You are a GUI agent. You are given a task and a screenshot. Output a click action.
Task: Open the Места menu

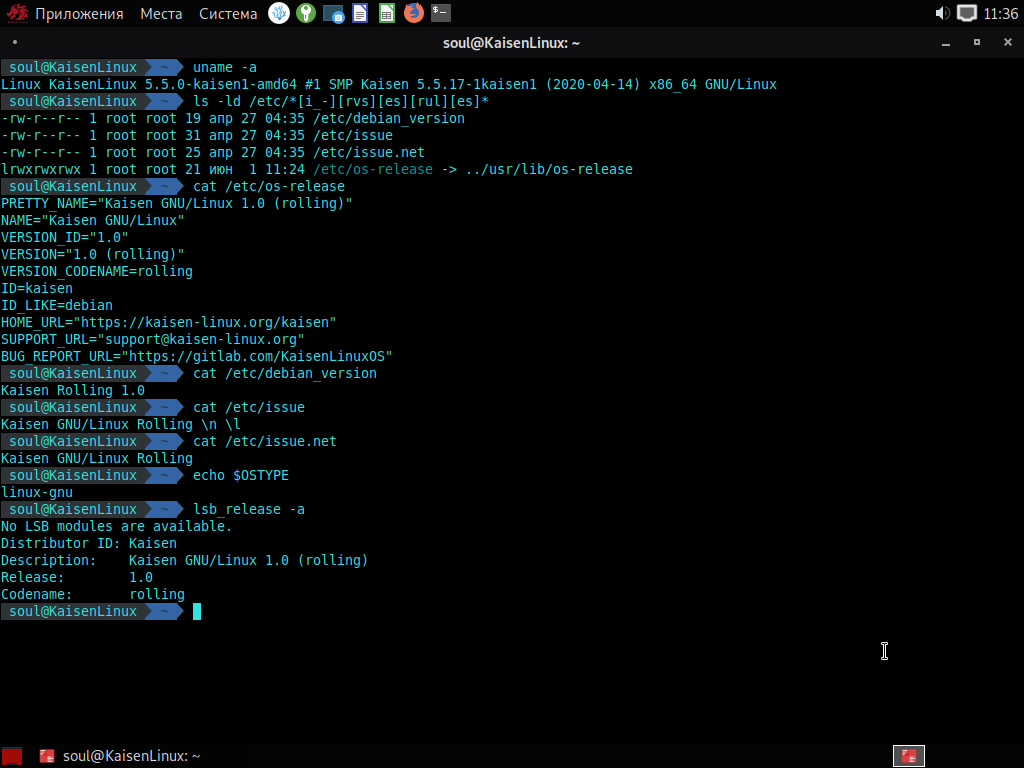click(161, 14)
